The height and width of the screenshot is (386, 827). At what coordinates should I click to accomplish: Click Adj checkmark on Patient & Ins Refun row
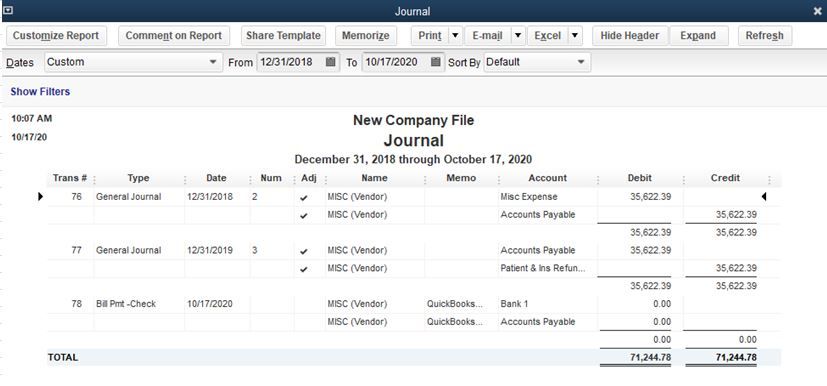coord(303,269)
